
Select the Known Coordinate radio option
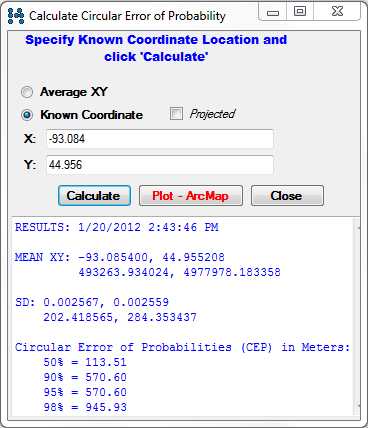tap(27, 115)
